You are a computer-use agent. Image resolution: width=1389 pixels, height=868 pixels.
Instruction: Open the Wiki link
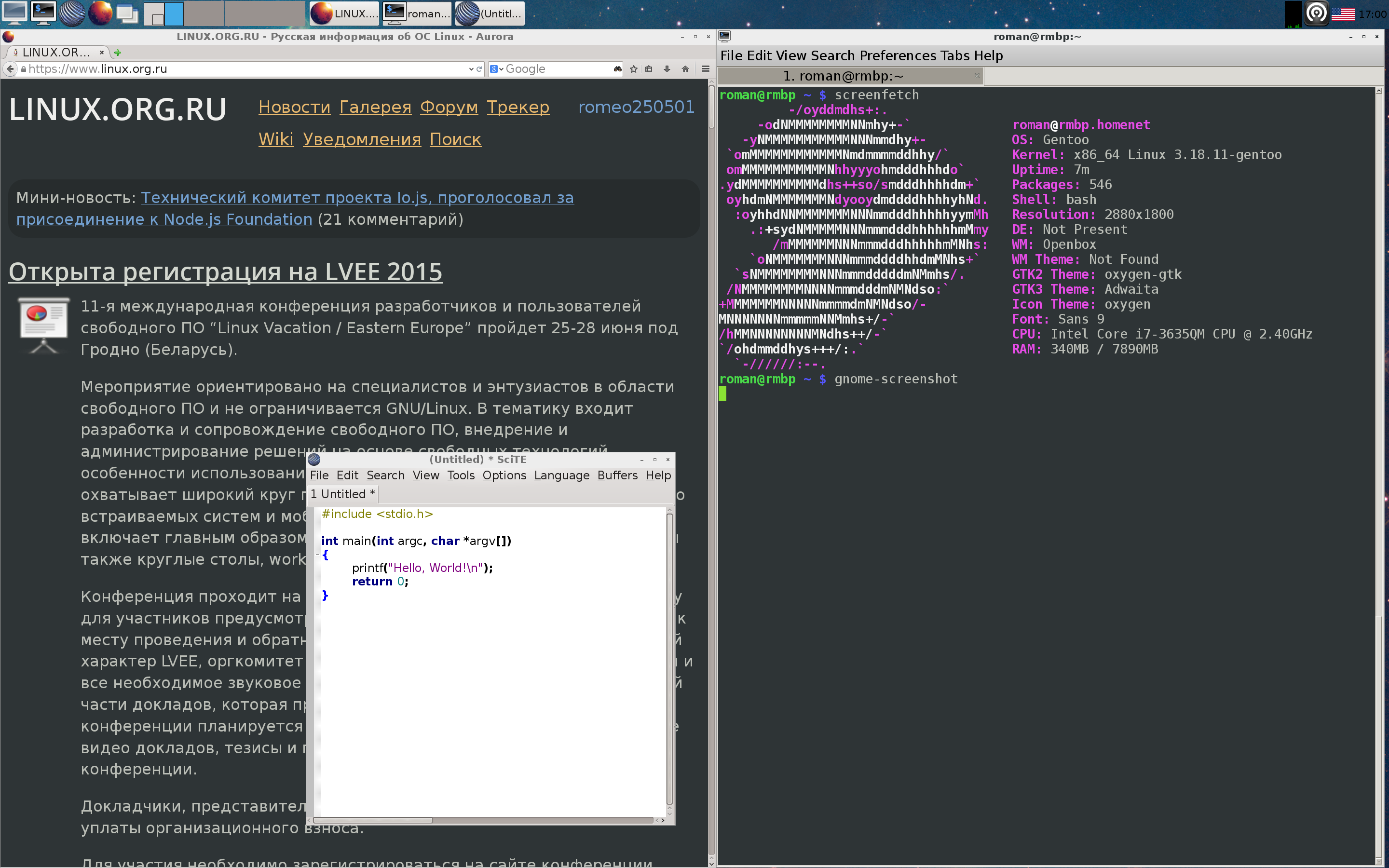(276, 139)
